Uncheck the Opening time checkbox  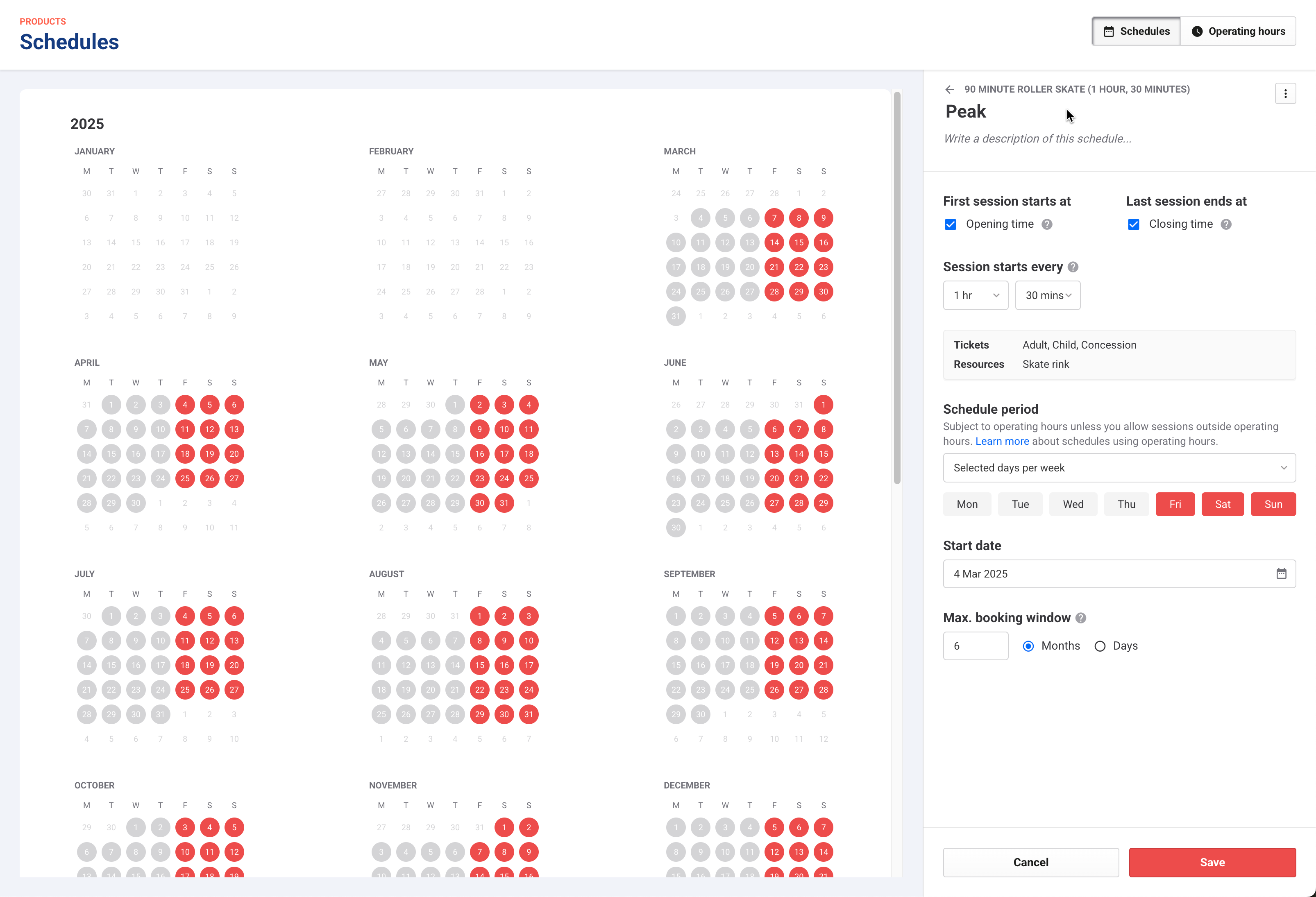951,225
